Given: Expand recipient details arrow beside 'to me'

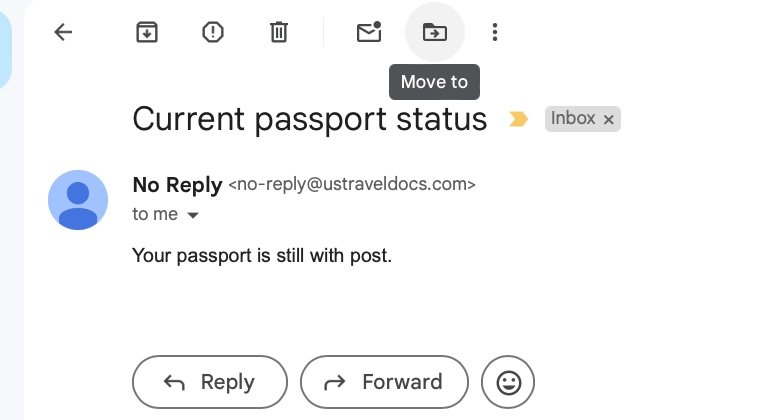Looking at the screenshot, I should (193, 215).
